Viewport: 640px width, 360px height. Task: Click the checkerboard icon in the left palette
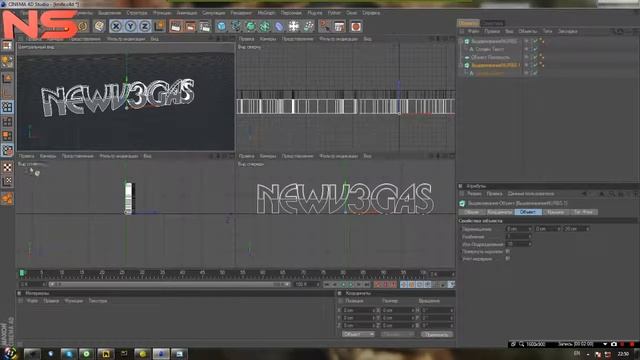coord(7,167)
